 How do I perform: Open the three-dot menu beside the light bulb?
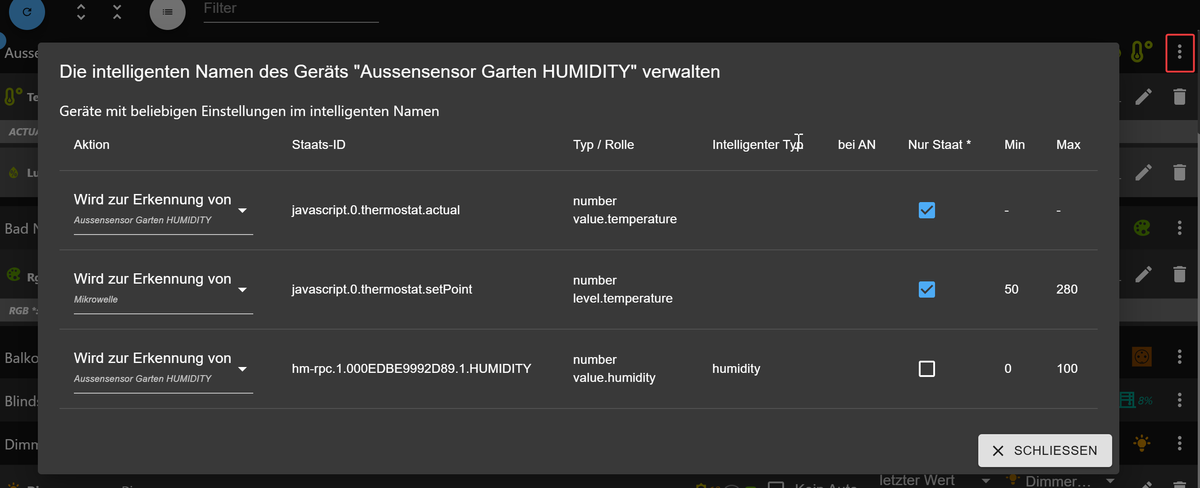(1180, 443)
